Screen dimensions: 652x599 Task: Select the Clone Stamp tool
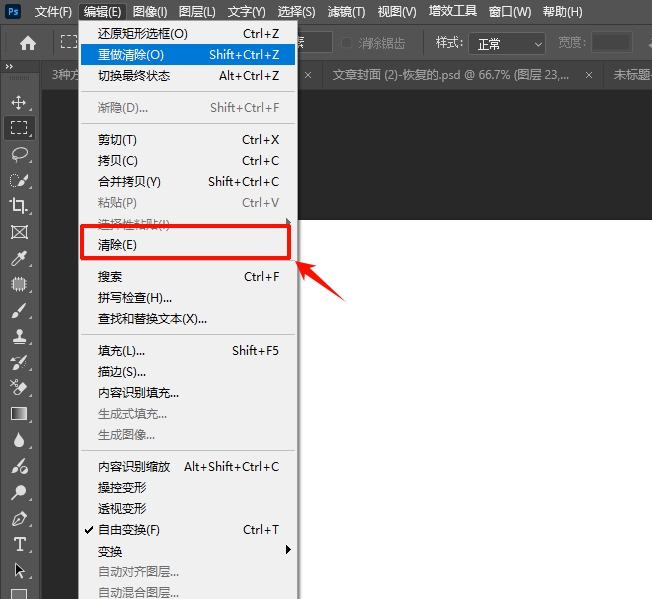pyautogui.click(x=19, y=336)
